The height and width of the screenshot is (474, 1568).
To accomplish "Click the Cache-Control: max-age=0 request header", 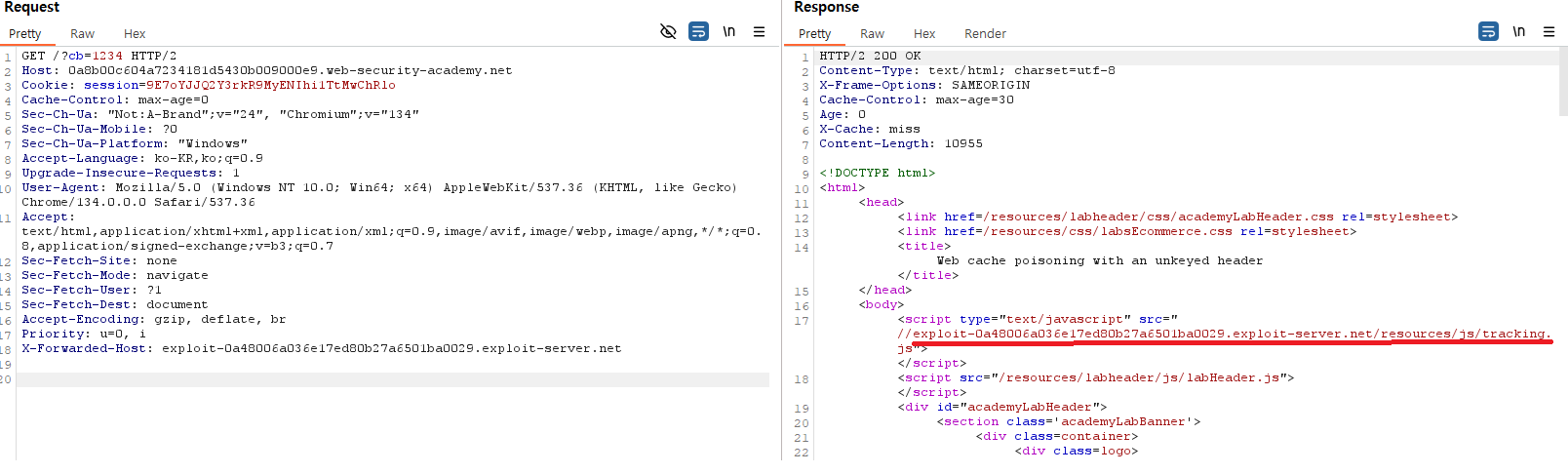I will tap(115, 100).
